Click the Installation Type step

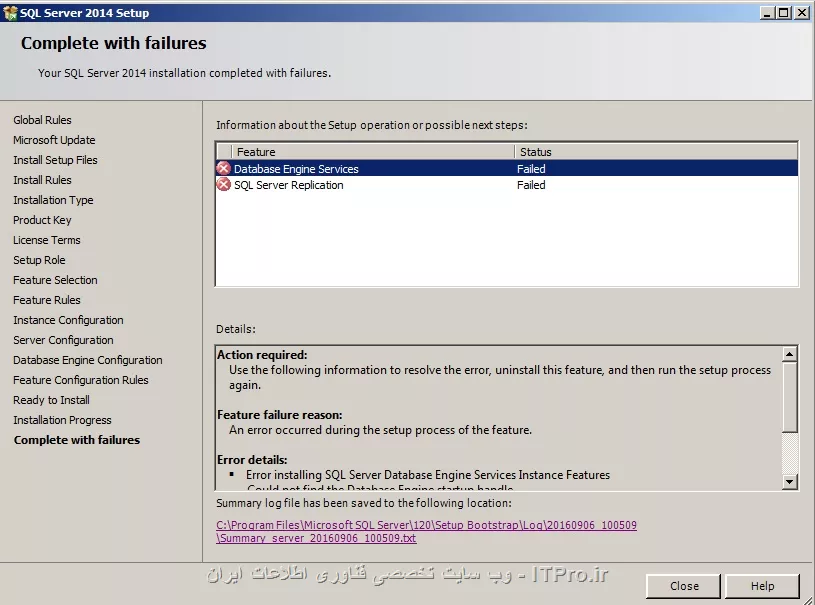point(53,200)
